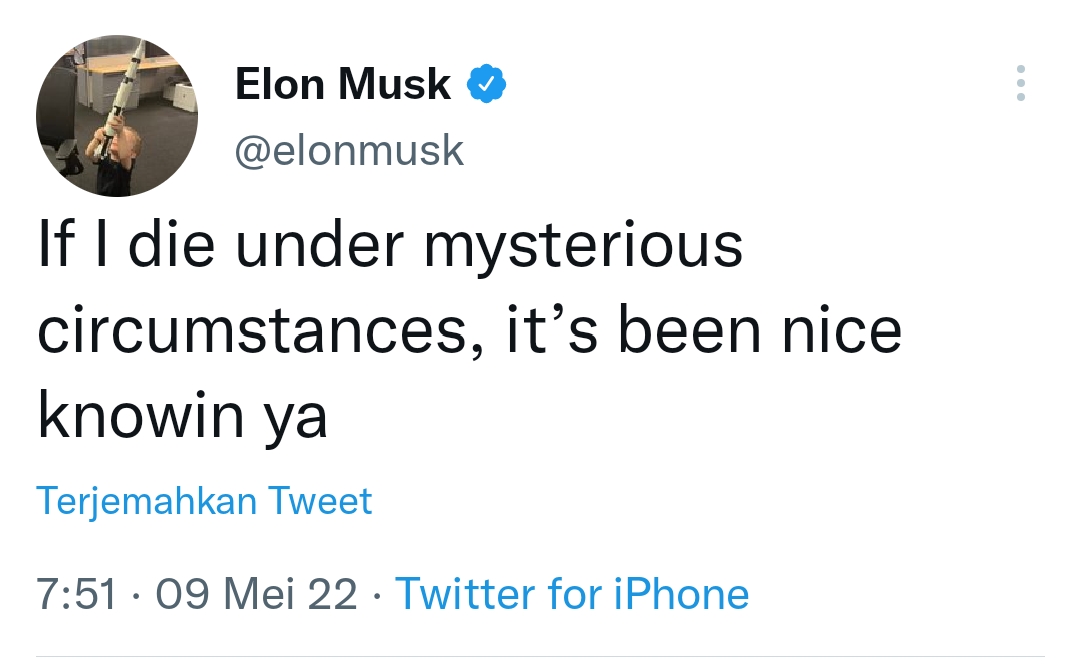Click the word "Tweet" in the translate link

pyautogui.click(x=322, y=501)
